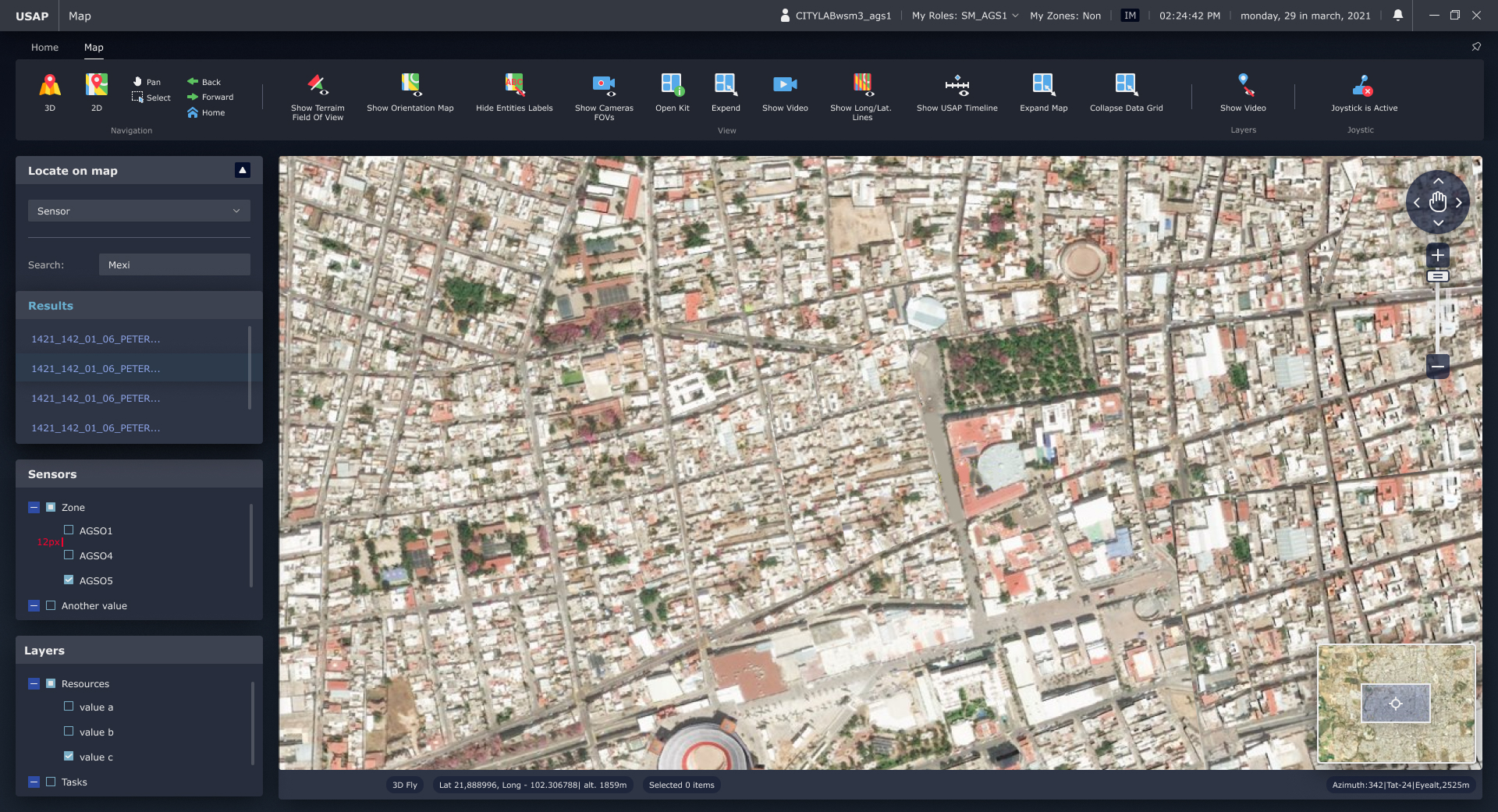Select the first search result 1421_142_01_06_PETER
Viewport: 1498px width, 812px height.
pyautogui.click(x=96, y=339)
